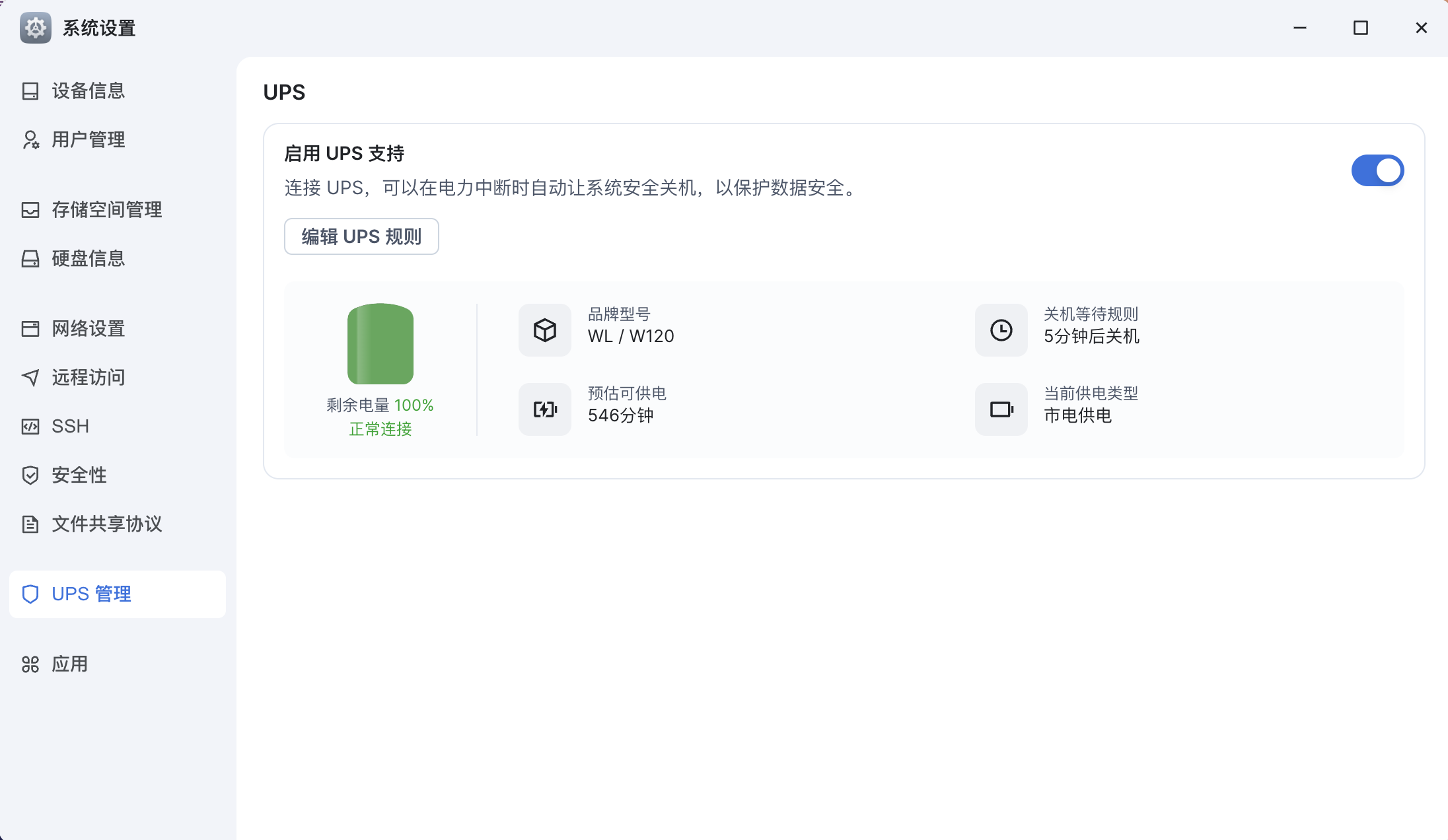Click the current power supply type icon
The image size is (1448, 840).
click(1001, 409)
